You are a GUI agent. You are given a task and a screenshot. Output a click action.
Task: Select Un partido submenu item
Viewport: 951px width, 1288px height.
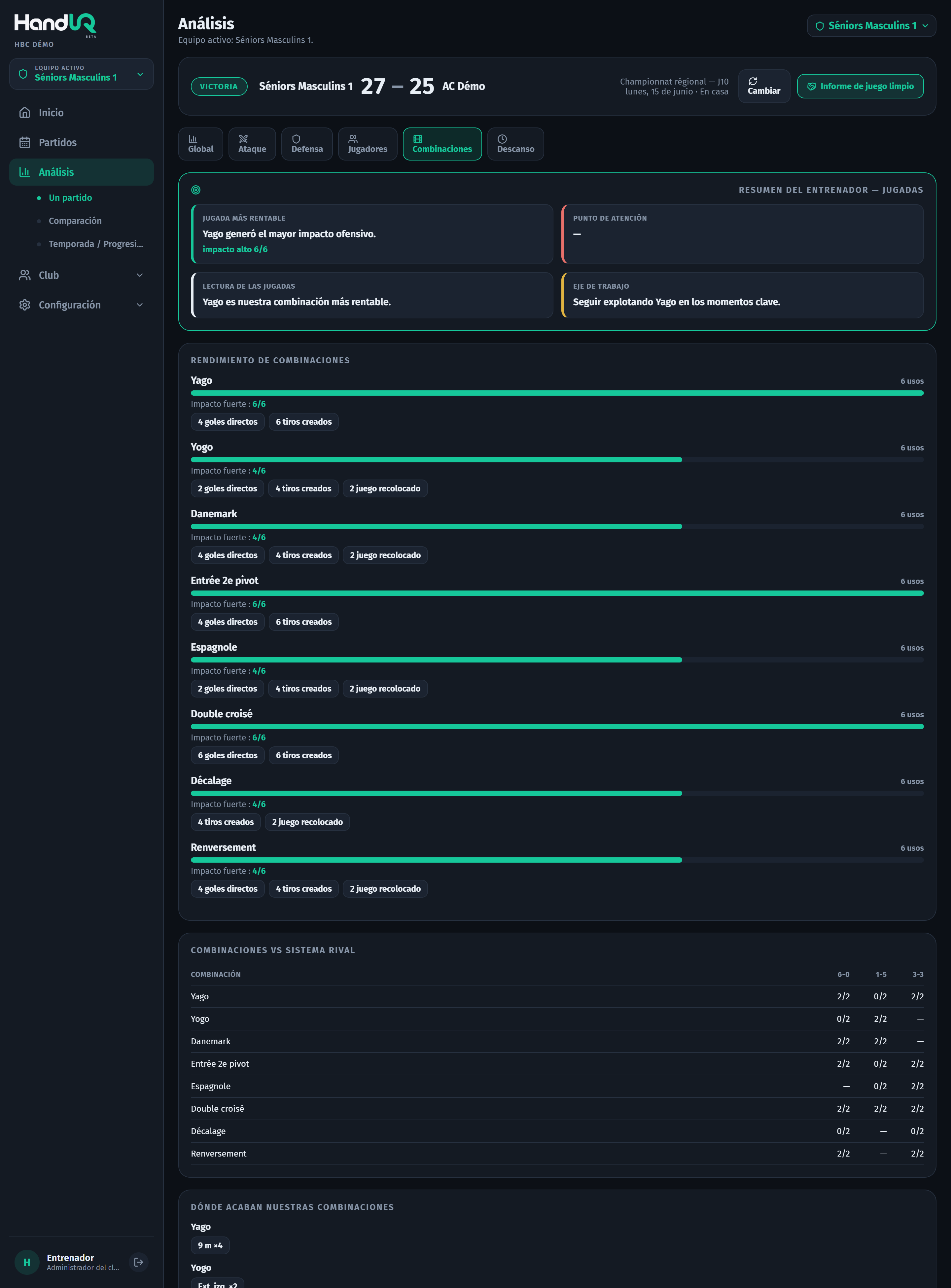(70, 197)
